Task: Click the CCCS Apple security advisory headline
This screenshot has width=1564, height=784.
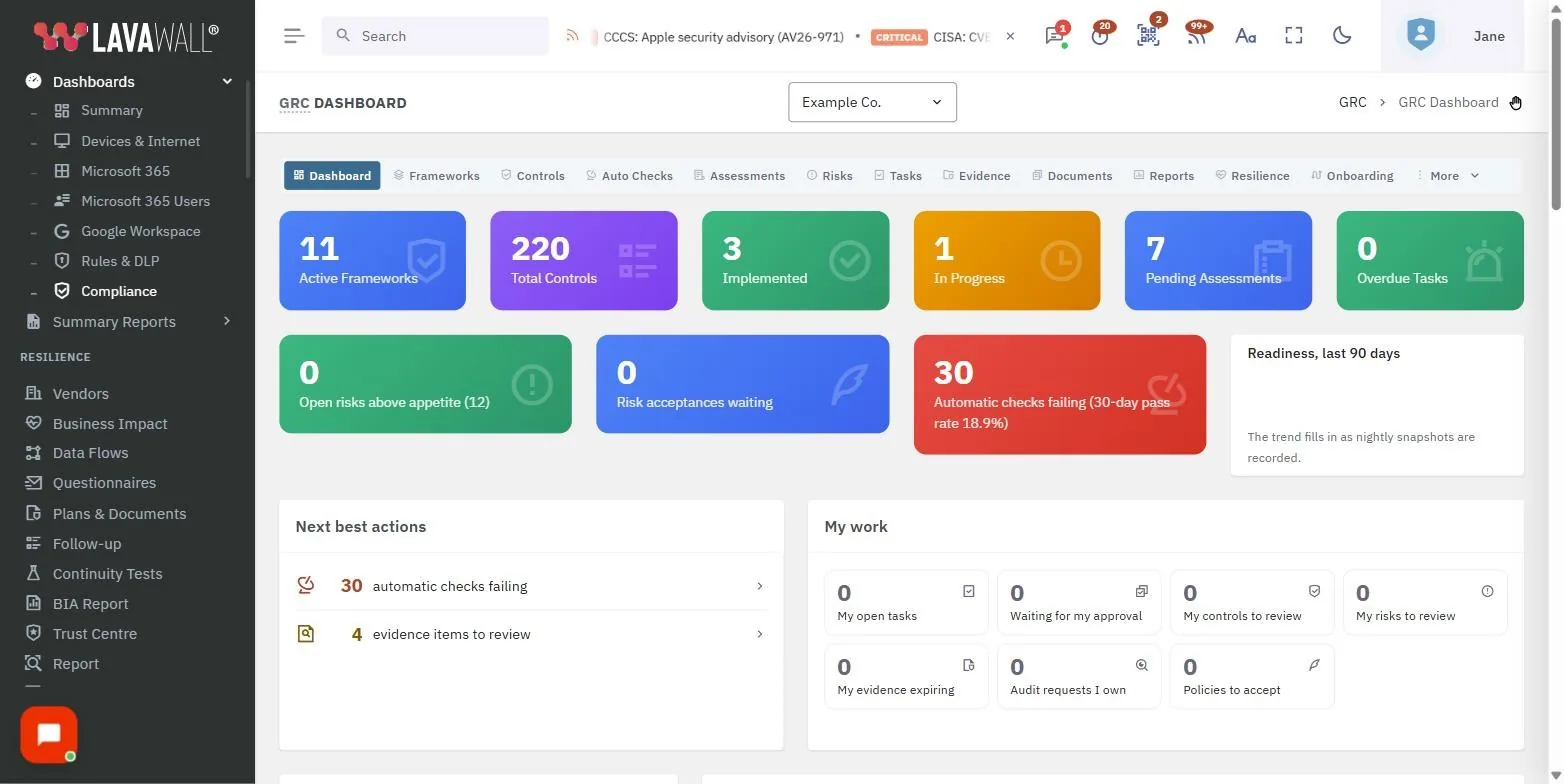Action: click(x=724, y=36)
